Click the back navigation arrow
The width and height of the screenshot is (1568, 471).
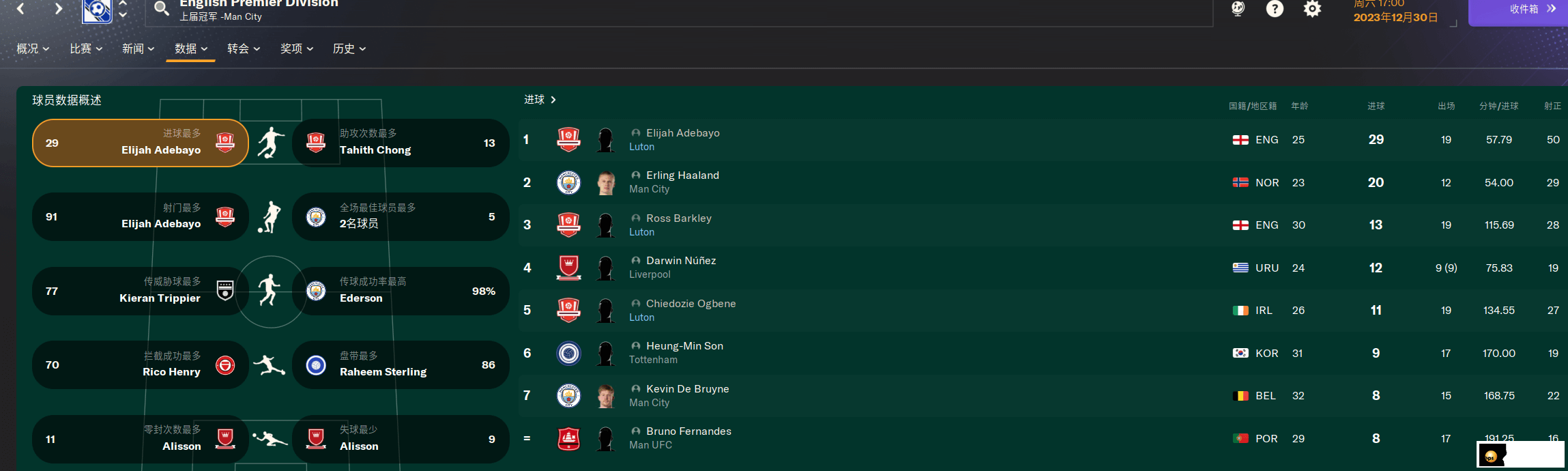click(20, 8)
